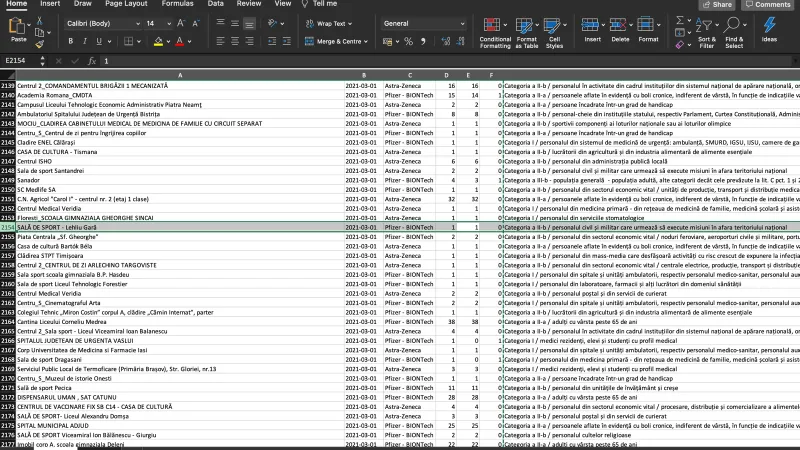Click the Clear eraser icon

pyautogui.click(x=680, y=45)
